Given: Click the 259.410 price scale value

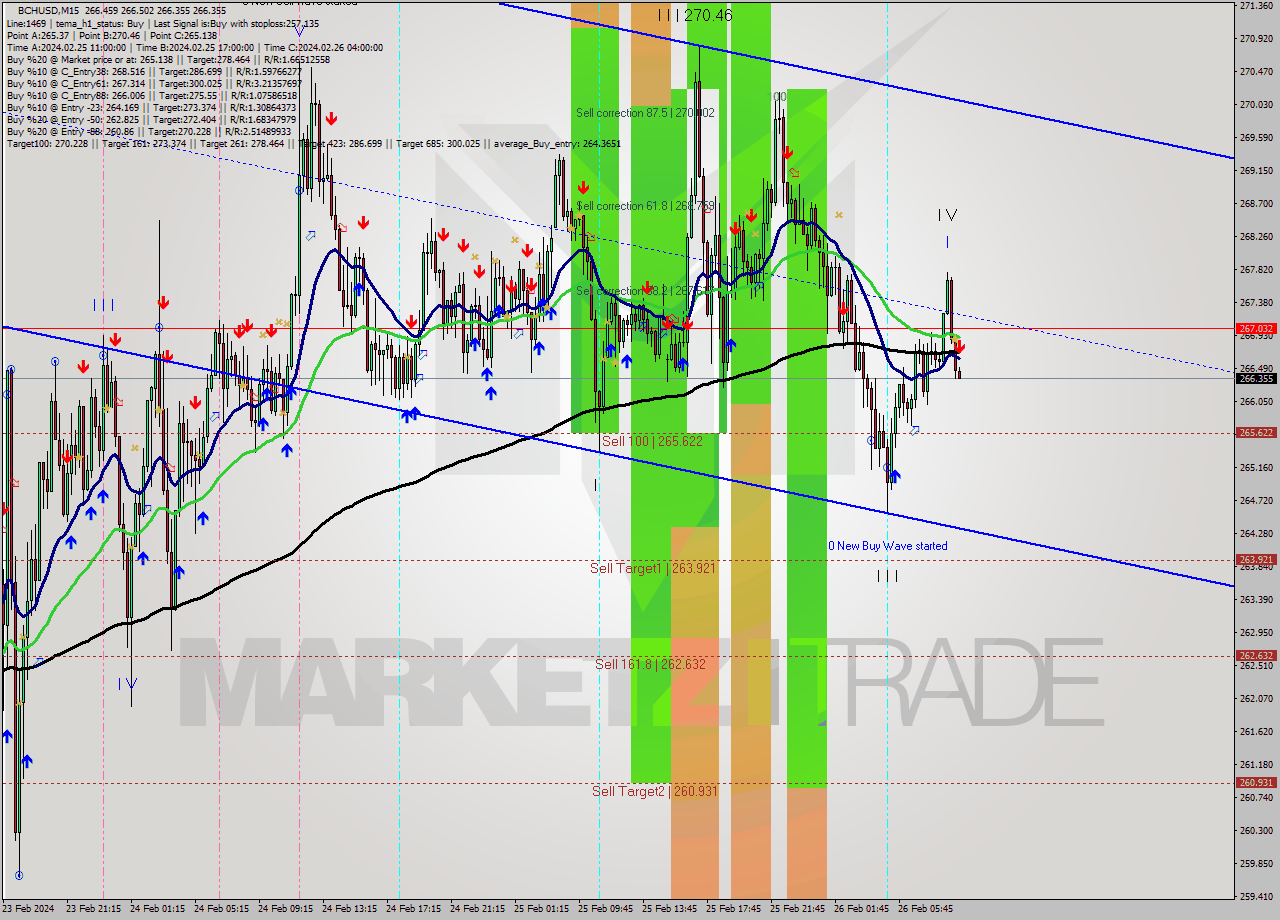Looking at the screenshot, I should pyautogui.click(x=1256, y=896).
